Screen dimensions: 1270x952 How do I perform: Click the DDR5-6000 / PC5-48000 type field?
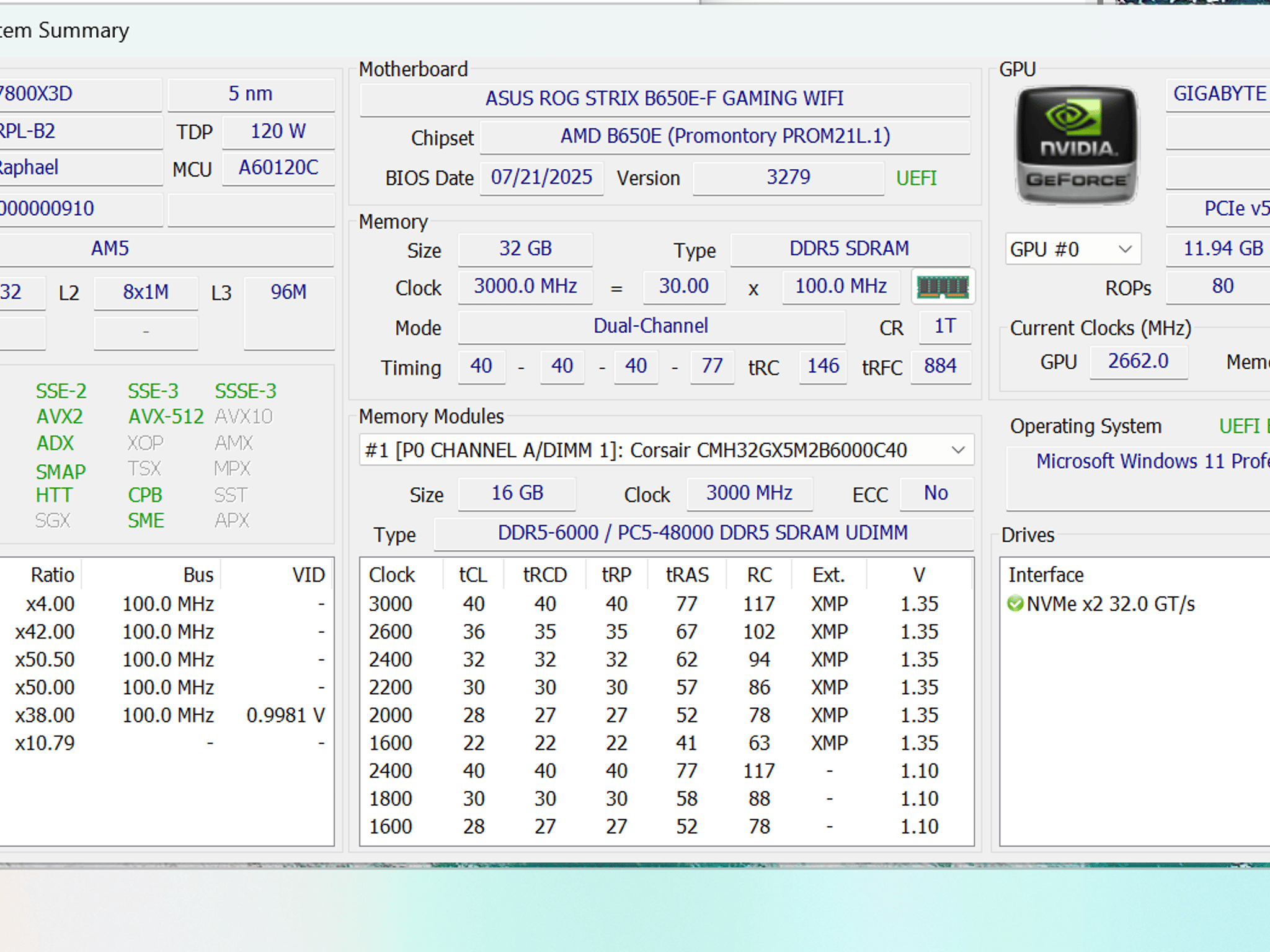(703, 533)
